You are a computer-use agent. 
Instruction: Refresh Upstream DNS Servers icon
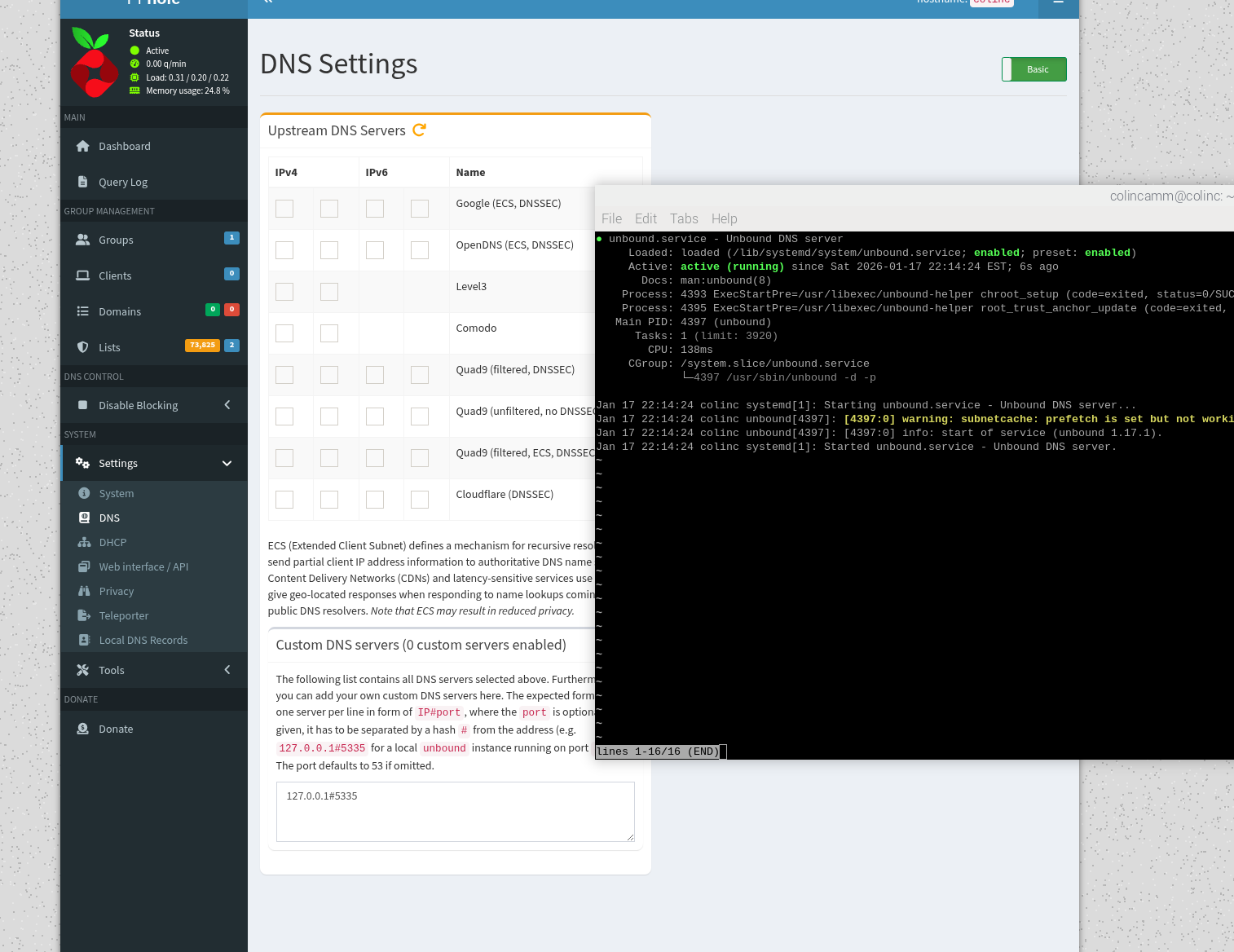pos(419,130)
